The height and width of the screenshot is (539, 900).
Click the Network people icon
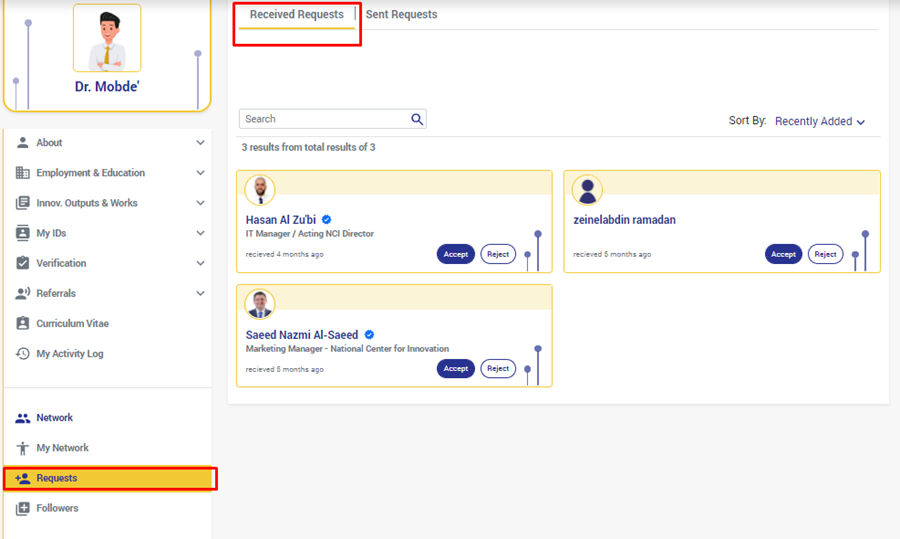(x=23, y=418)
